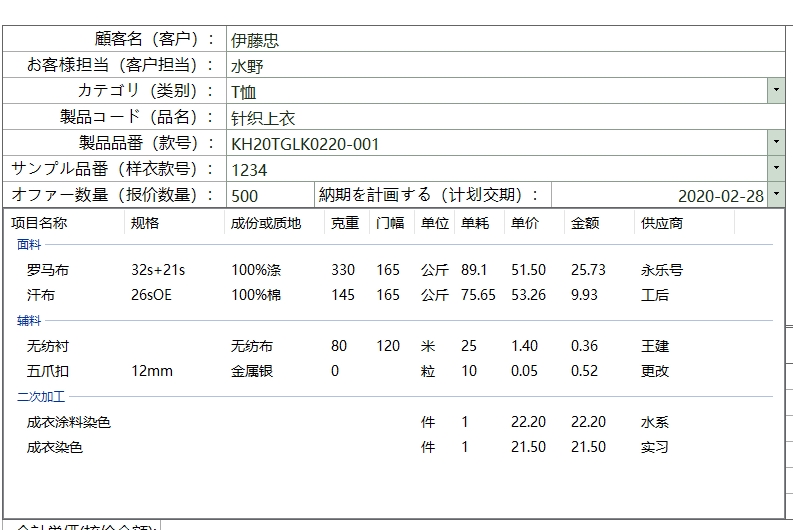Click the 金属银 composition cell
Image resolution: width=793 pixels, height=530 pixels.
click(252, 371)
